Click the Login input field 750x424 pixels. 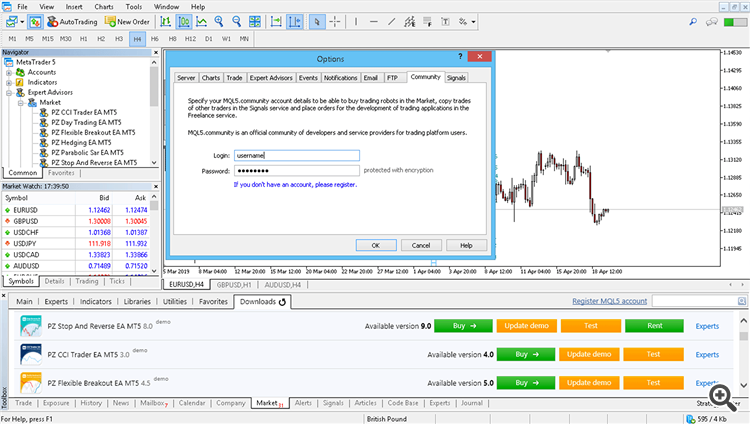point(297,156)
